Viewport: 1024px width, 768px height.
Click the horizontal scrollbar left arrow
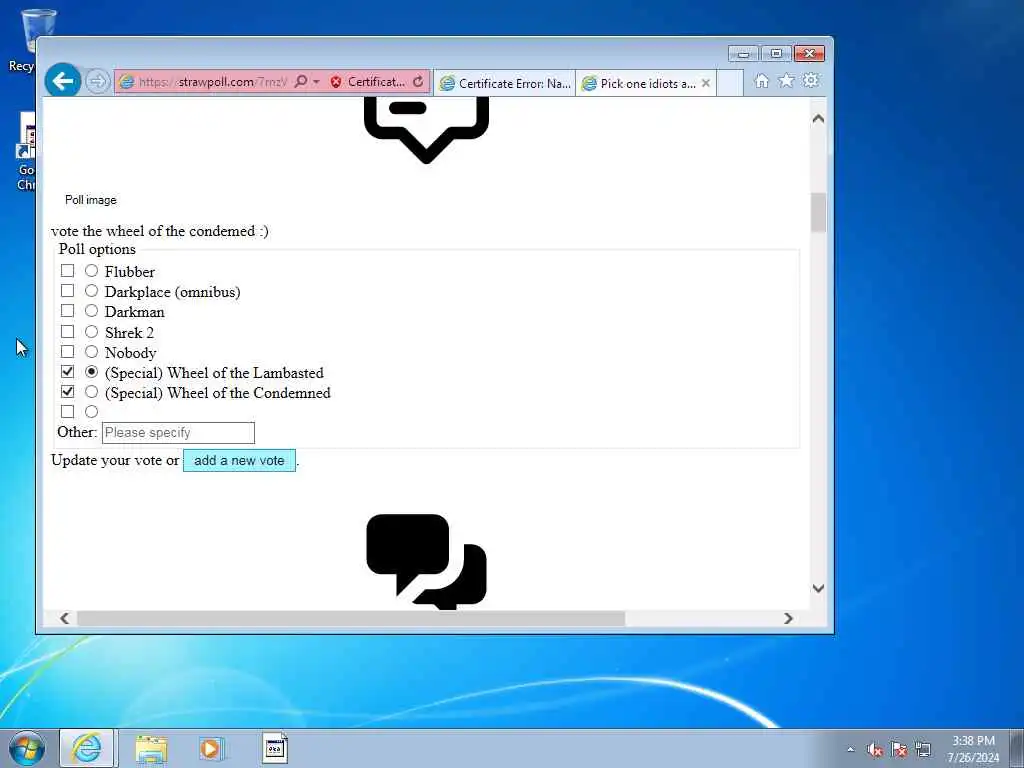tap(64, 618)
